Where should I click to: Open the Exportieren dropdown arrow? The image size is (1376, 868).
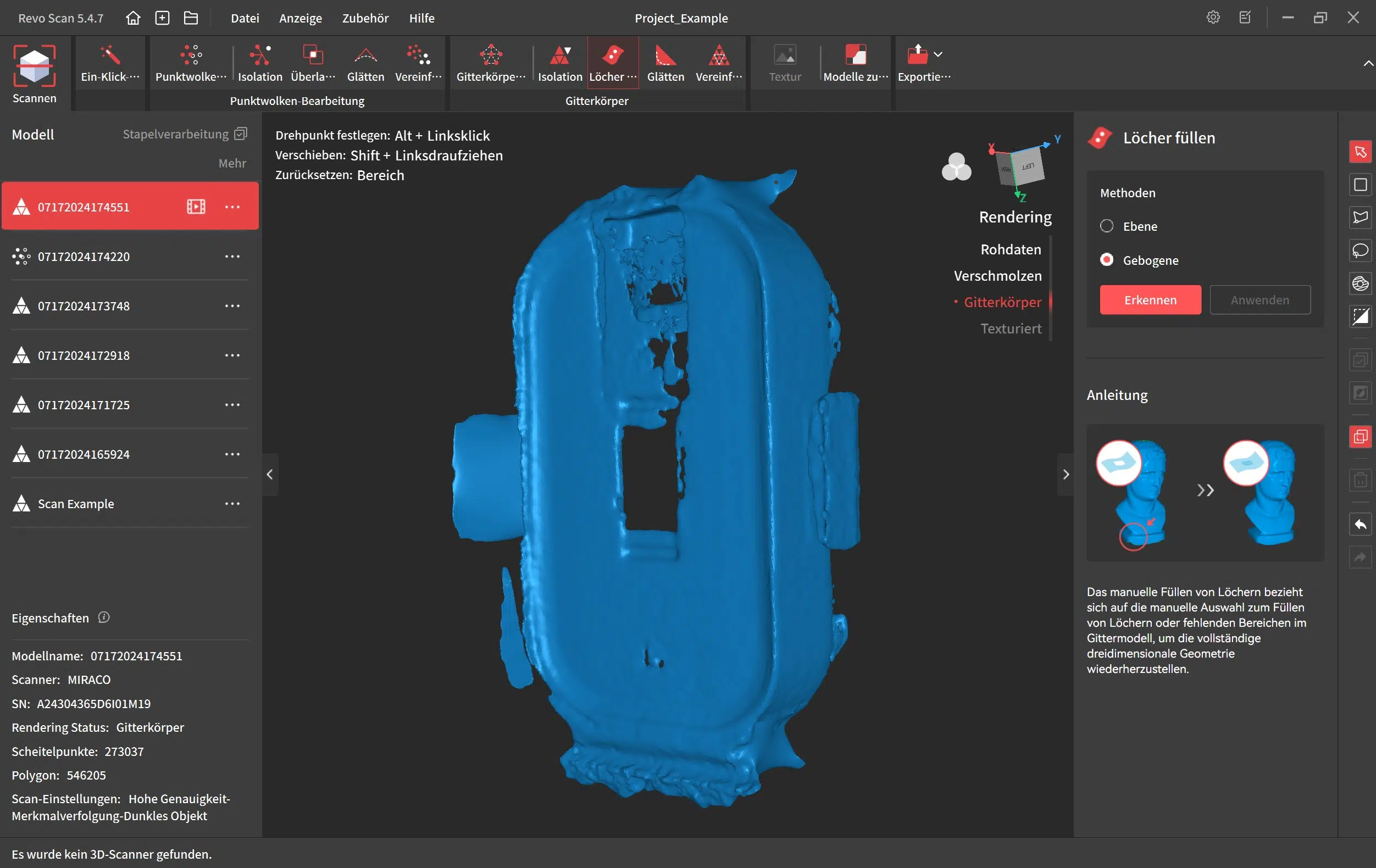point(937,55)
